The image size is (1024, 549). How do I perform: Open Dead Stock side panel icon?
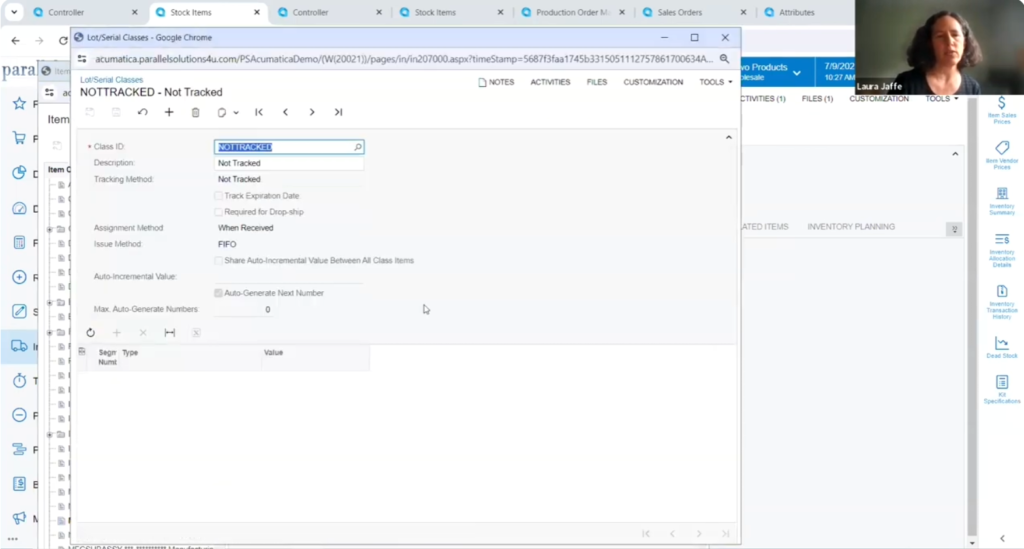(1001, 347)
